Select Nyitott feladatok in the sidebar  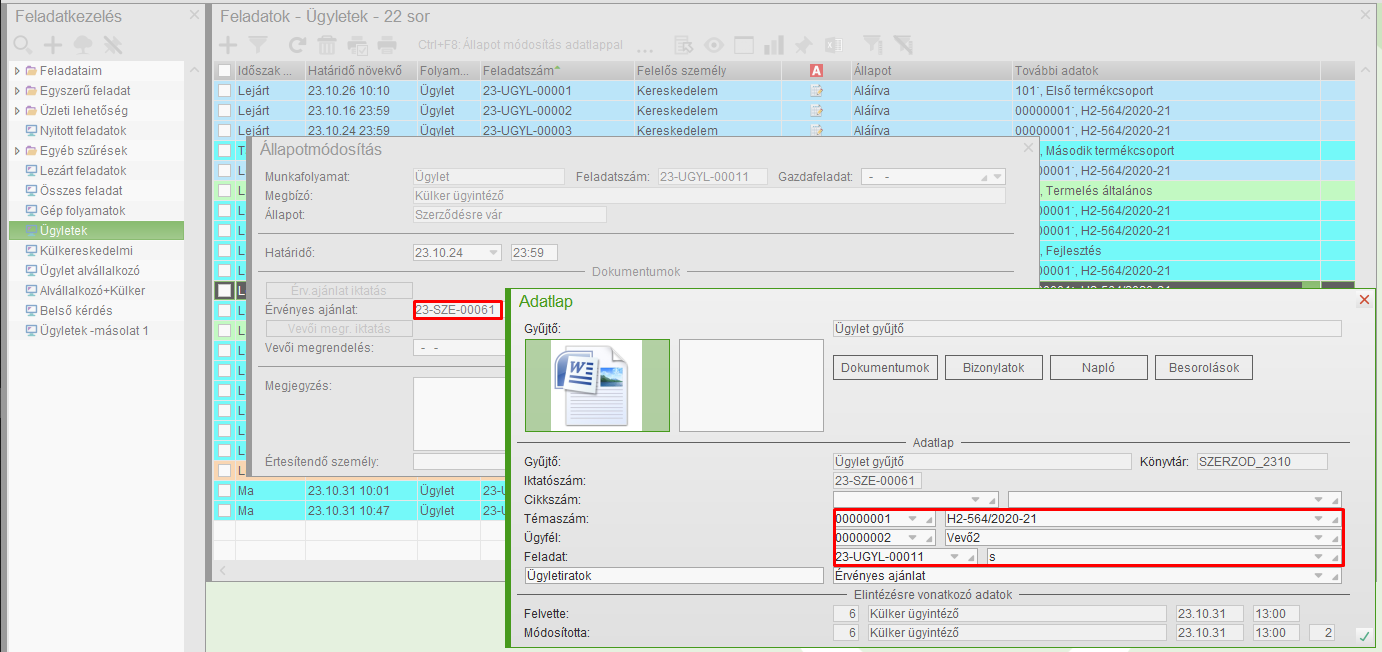[x=83, y=131]
